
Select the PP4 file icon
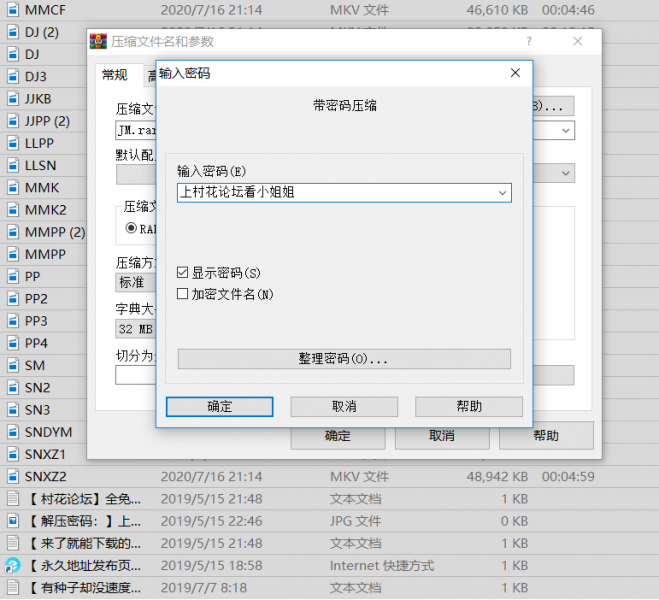point(13,343)
